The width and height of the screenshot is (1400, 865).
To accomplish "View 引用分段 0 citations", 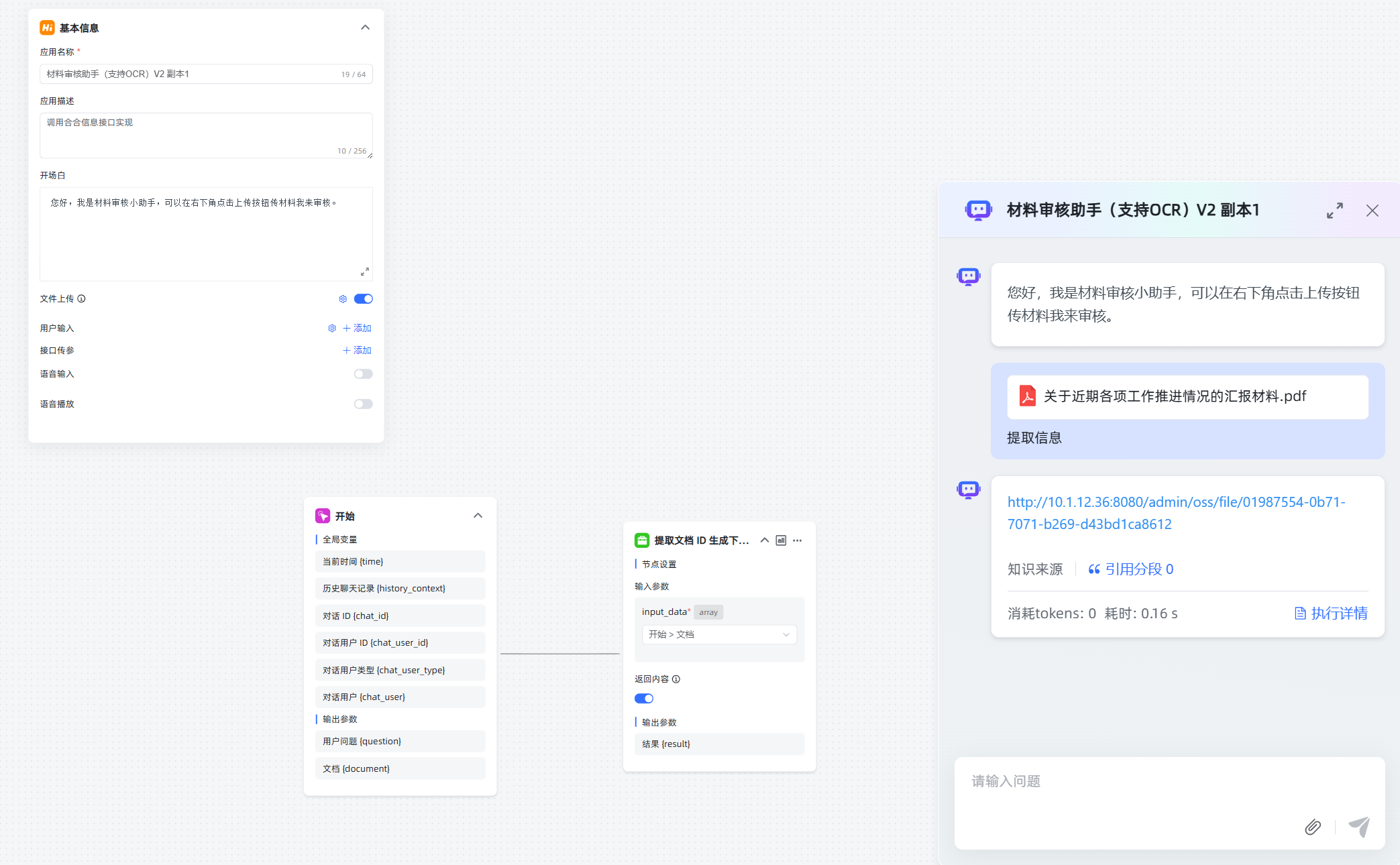I will pyautogui.click(x=1131, y=569).
